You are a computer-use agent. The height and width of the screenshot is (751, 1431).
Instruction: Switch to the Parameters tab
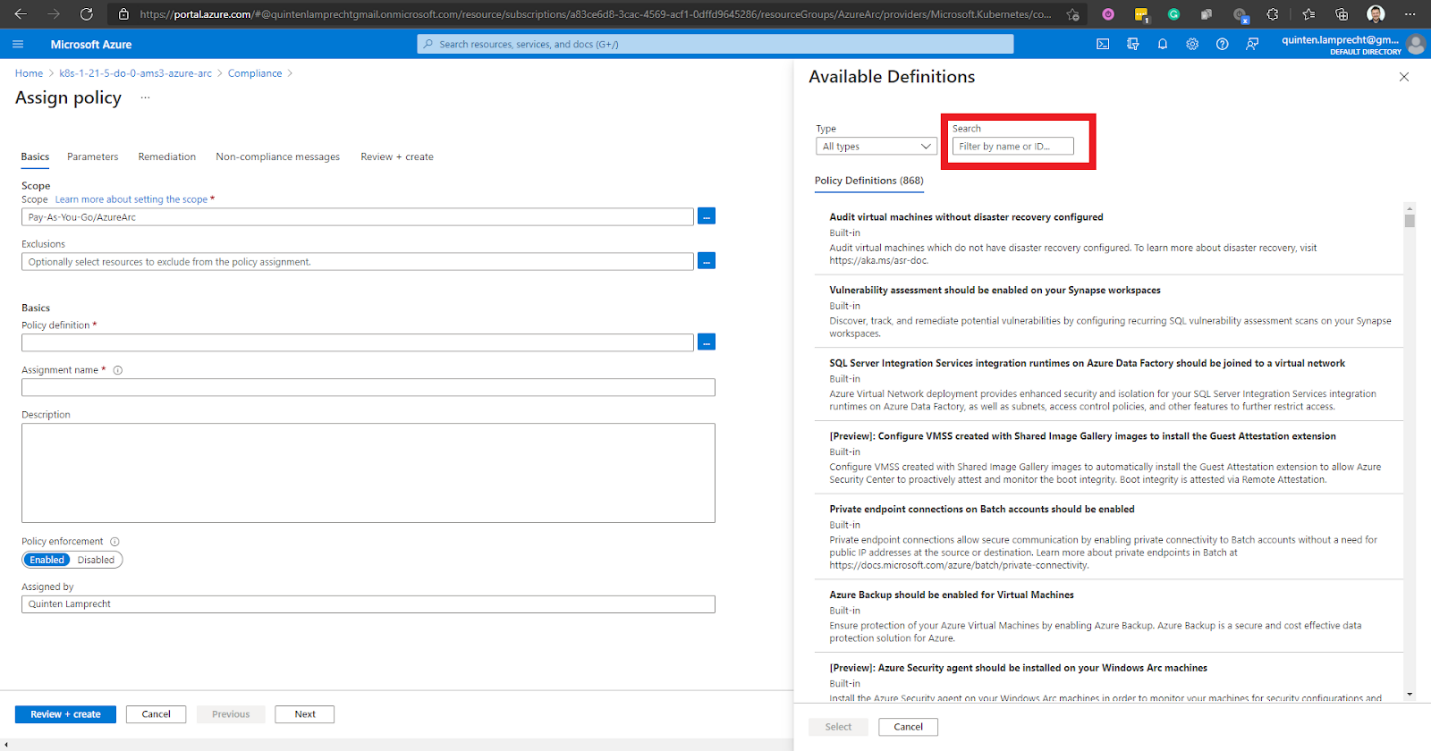pyautogui.click(x=93, y=157)
